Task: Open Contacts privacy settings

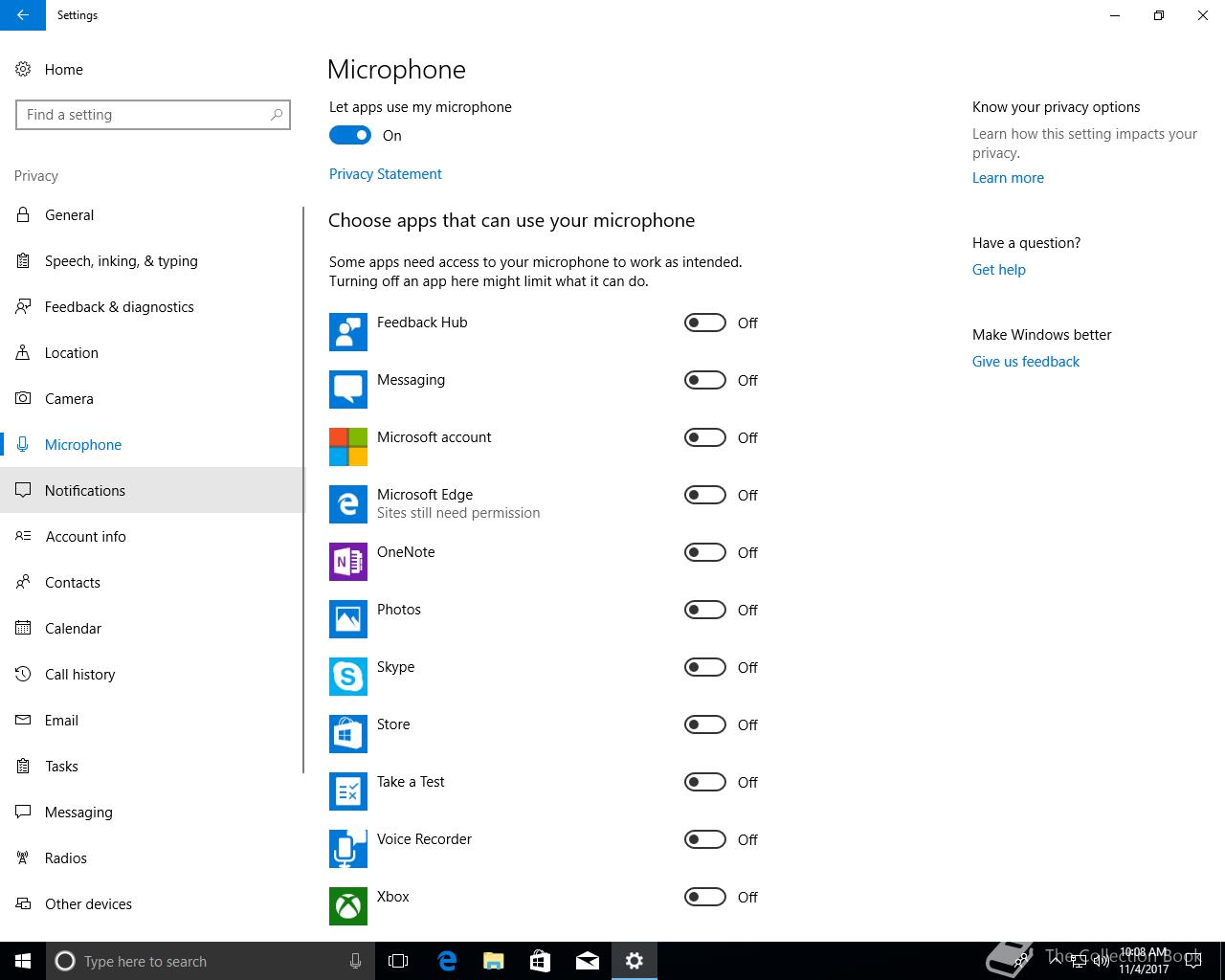Action: point(151,583)
